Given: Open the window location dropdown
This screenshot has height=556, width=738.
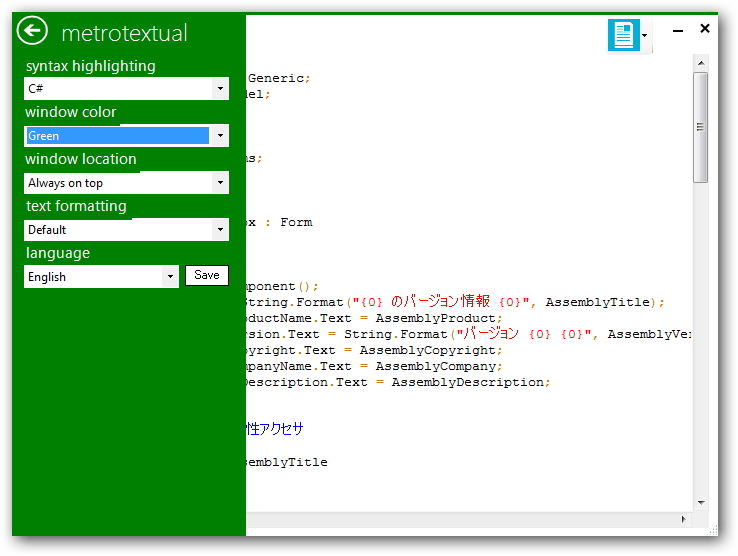Looking at the screenshot, I should [126, 183].
